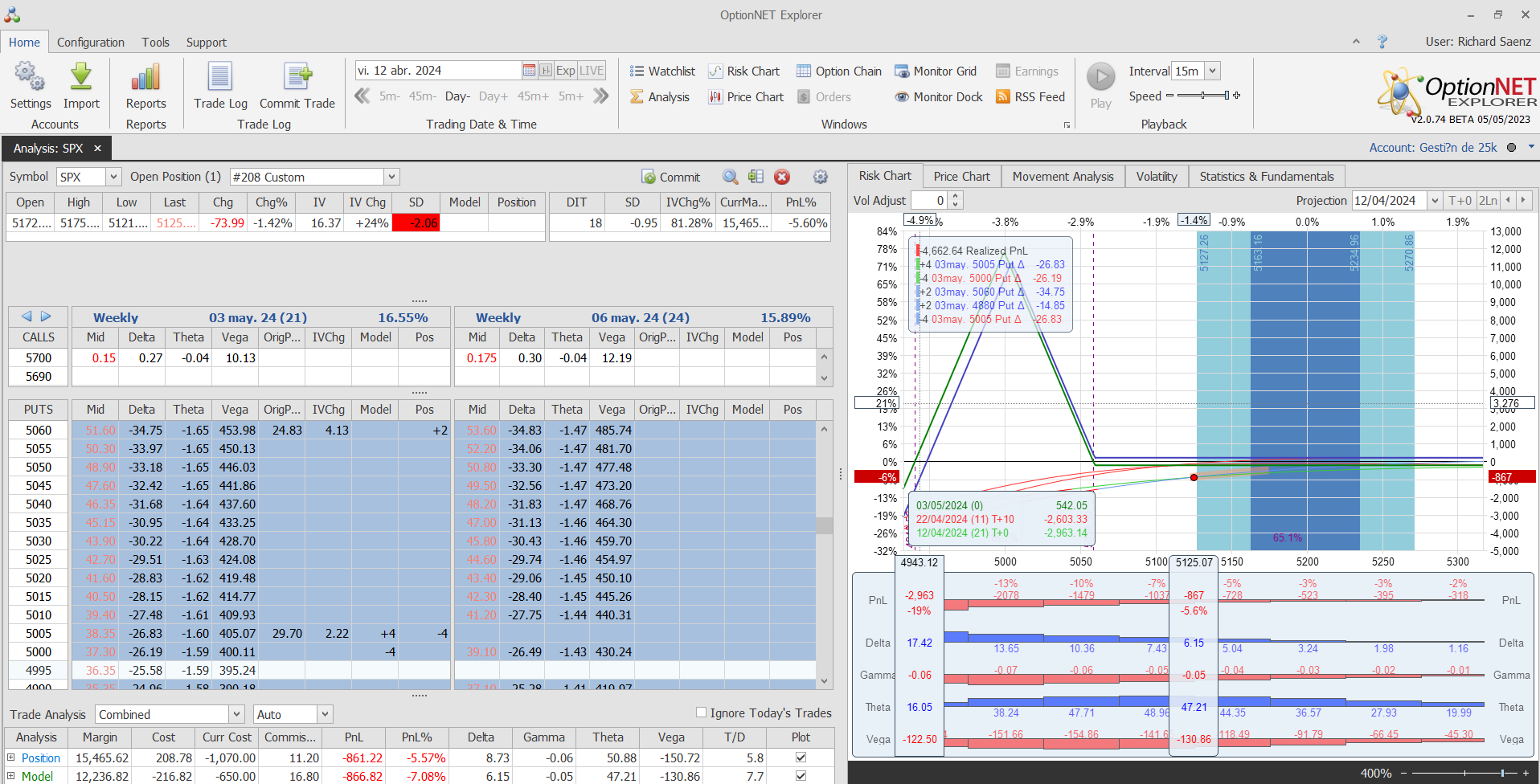The width and height of the screenshot is (1540, 784).
Task: Click the red delete position icon
Action: coord(781,177)
